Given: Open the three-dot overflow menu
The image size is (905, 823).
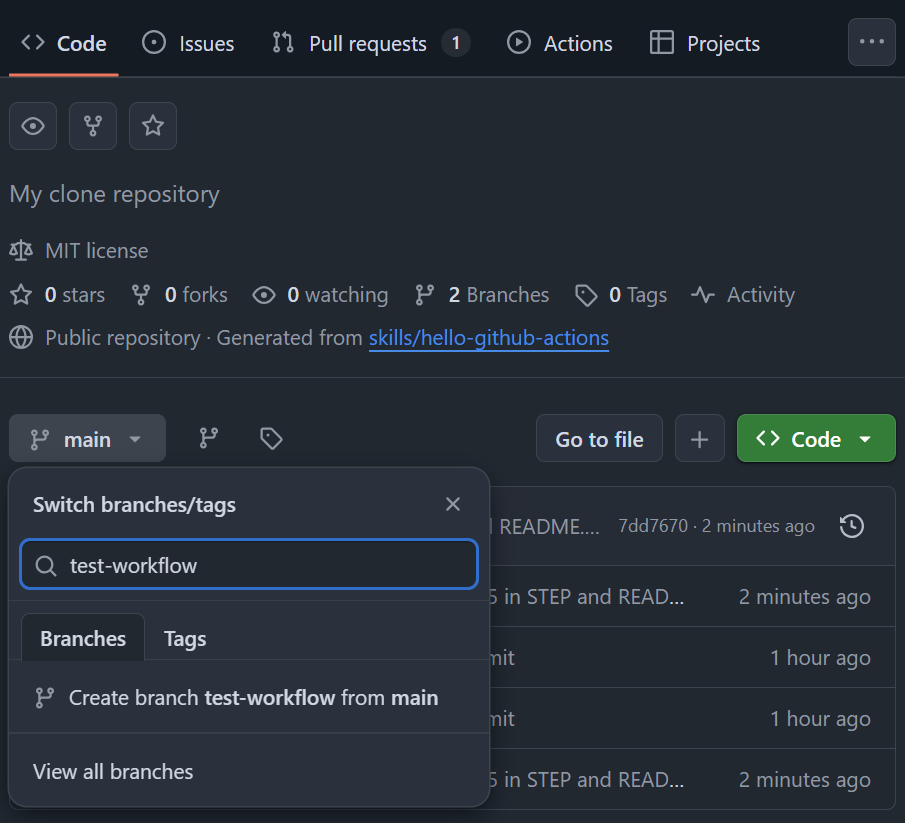Looking at the screenshot, I should click(871, 42).
